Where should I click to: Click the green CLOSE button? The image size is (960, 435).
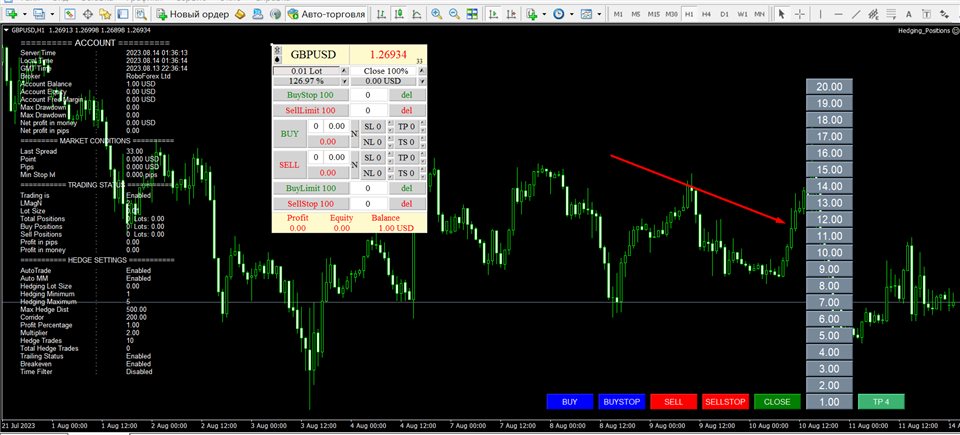[x=777, y=402]
